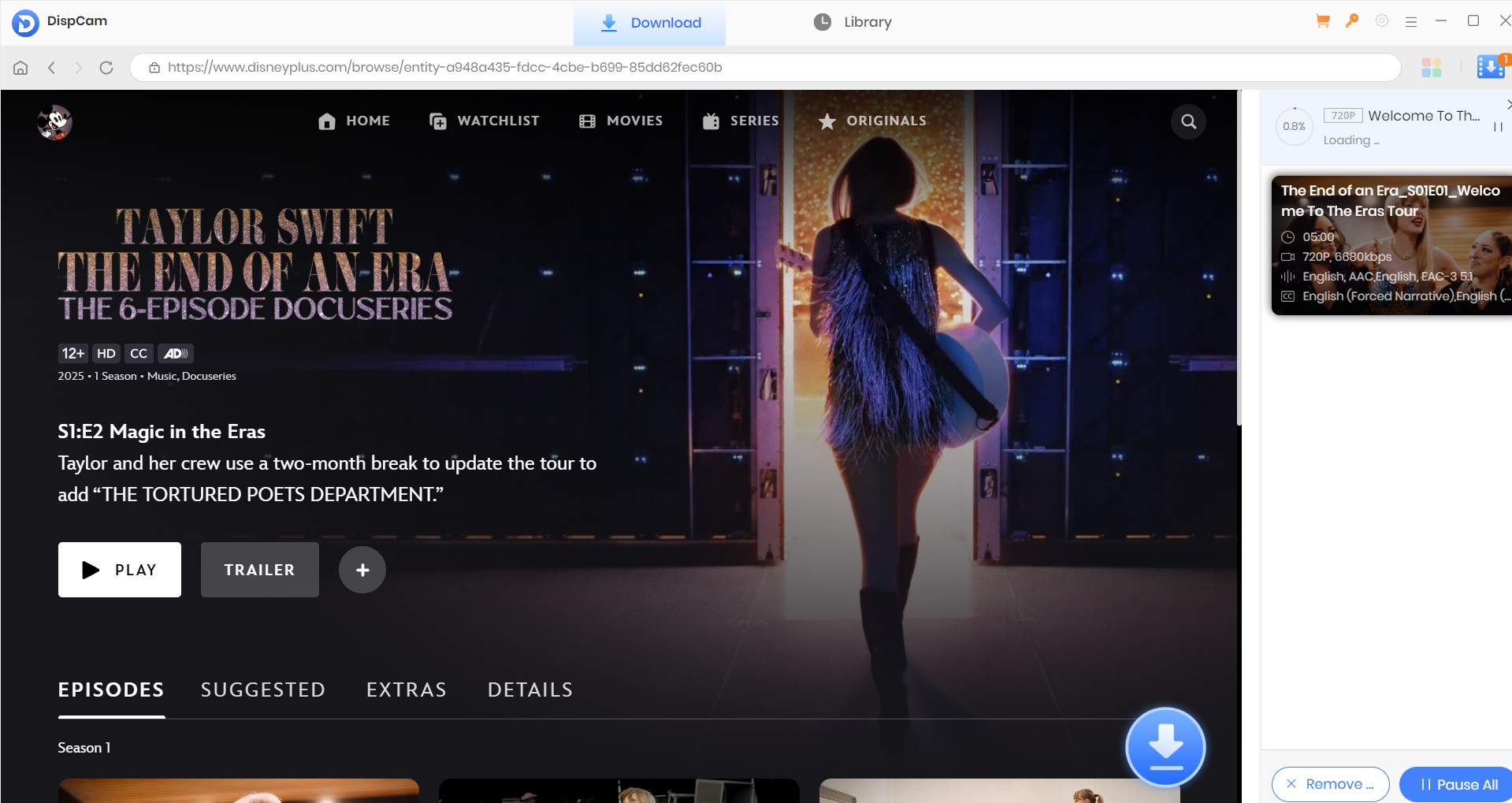Open the hamburger menu
Image resolution: width=1512 pixels, height=803 pixels.
pos(1411,22)
